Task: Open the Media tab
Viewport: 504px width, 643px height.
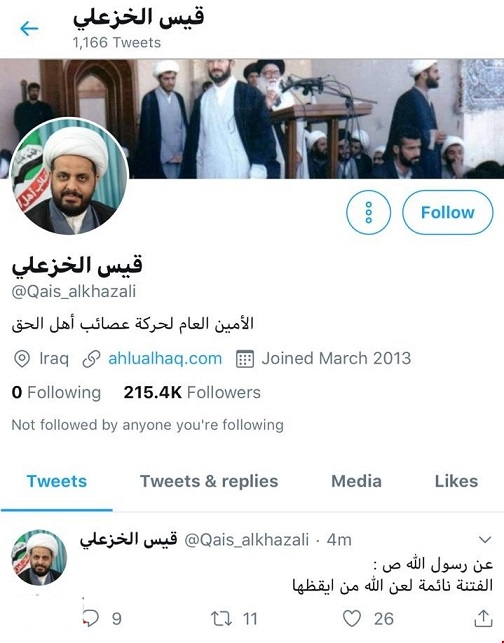Action: click(356, 481)
